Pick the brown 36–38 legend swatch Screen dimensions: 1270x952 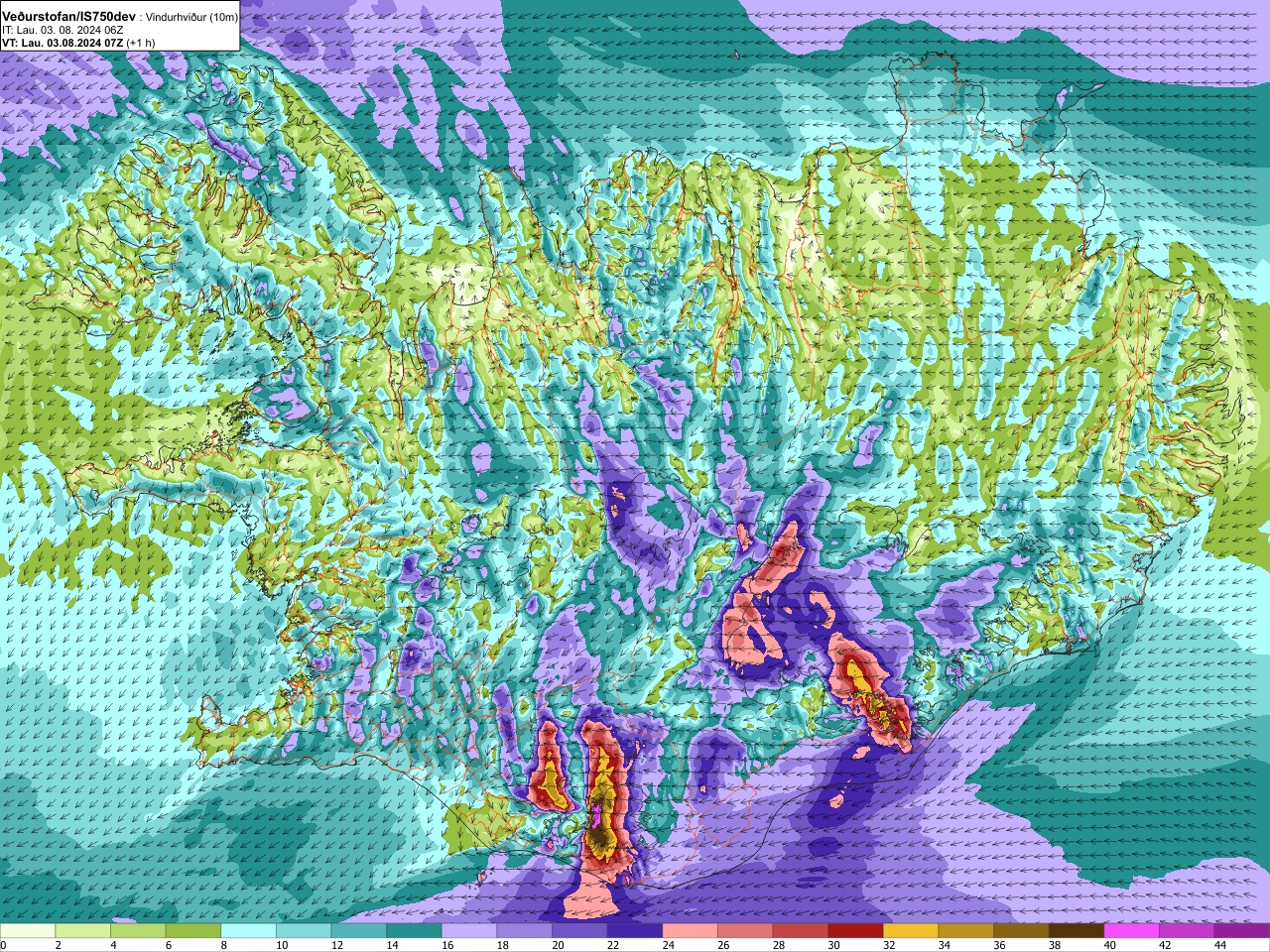click(x=1022, y=931)
